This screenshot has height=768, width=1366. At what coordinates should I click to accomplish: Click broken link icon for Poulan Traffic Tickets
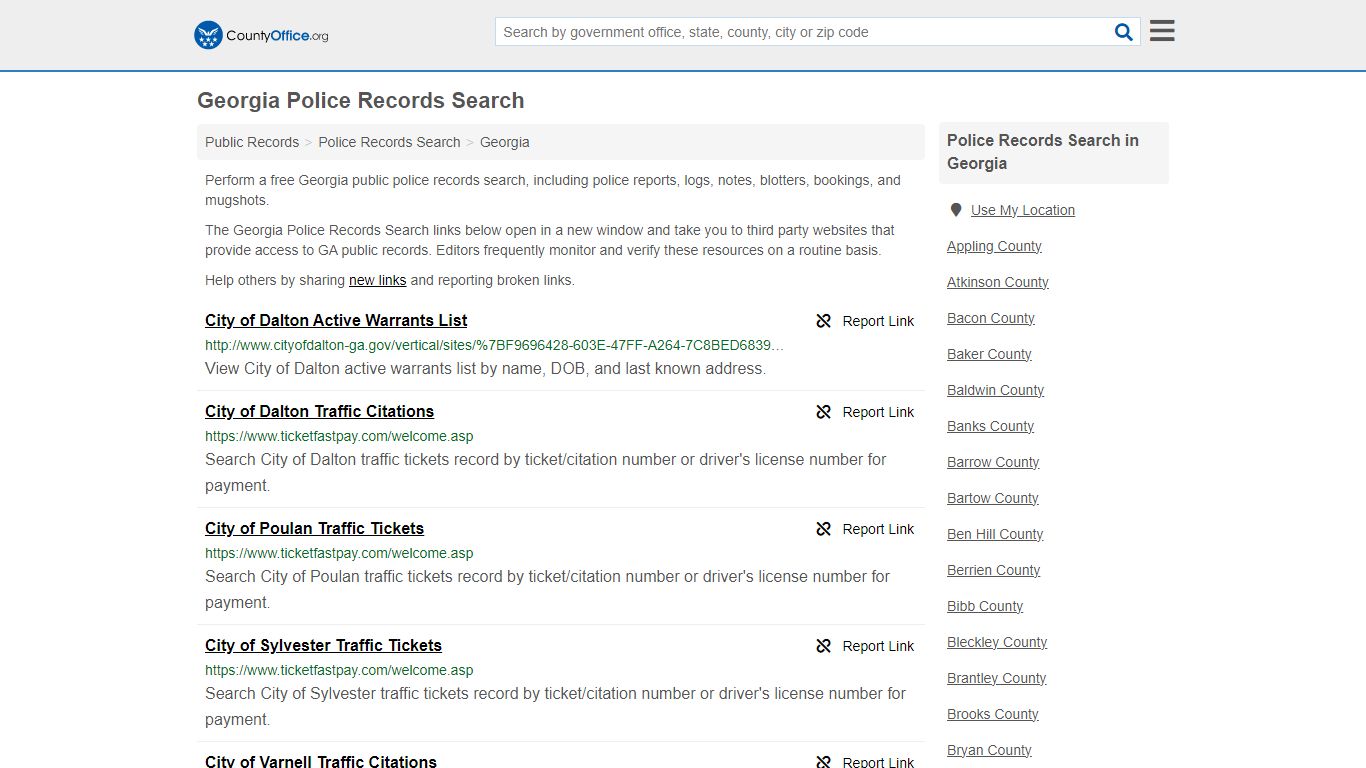[824, 529]
